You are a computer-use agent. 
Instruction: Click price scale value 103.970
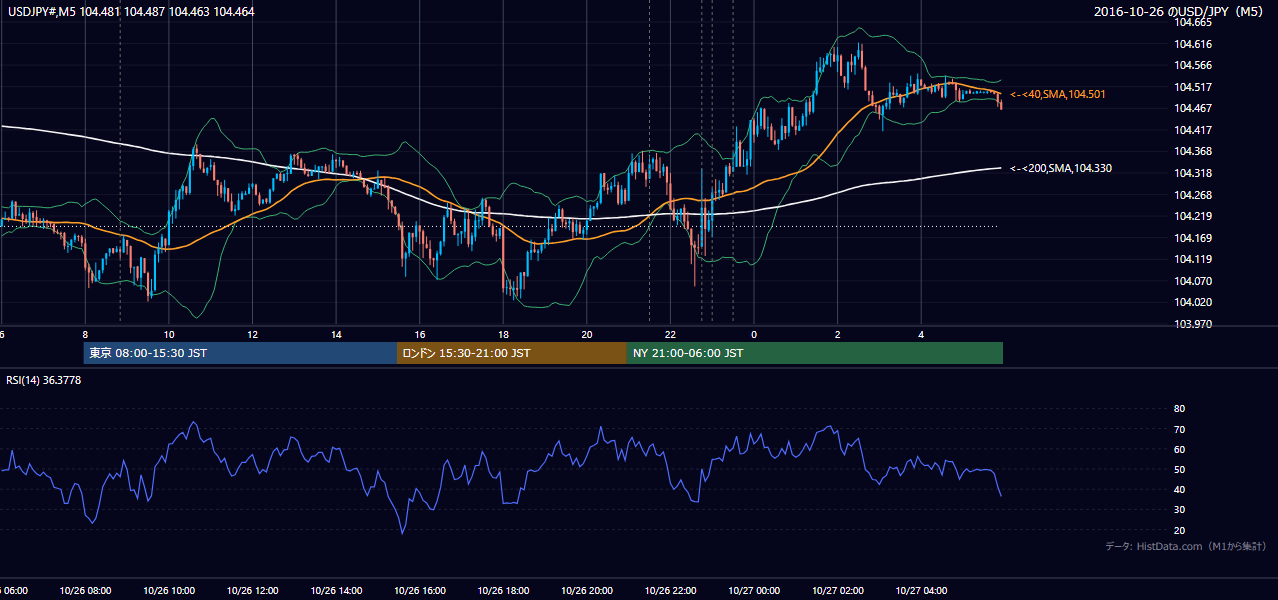tap(1192, 324)
